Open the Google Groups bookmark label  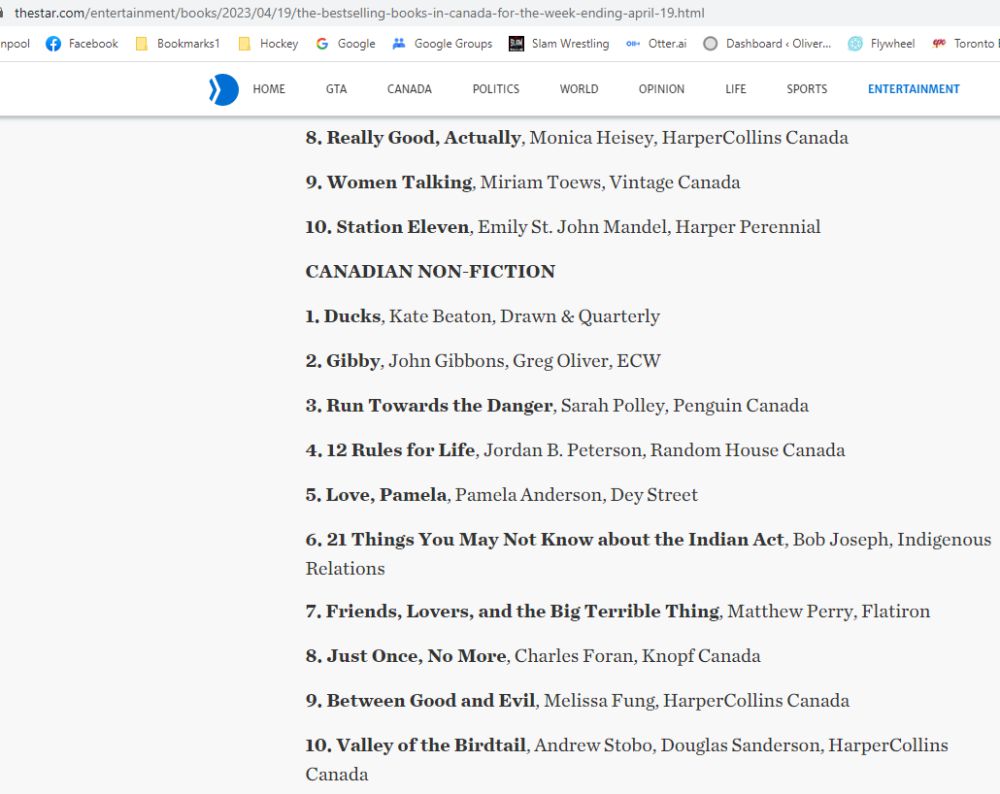click(x=453, y=43)
